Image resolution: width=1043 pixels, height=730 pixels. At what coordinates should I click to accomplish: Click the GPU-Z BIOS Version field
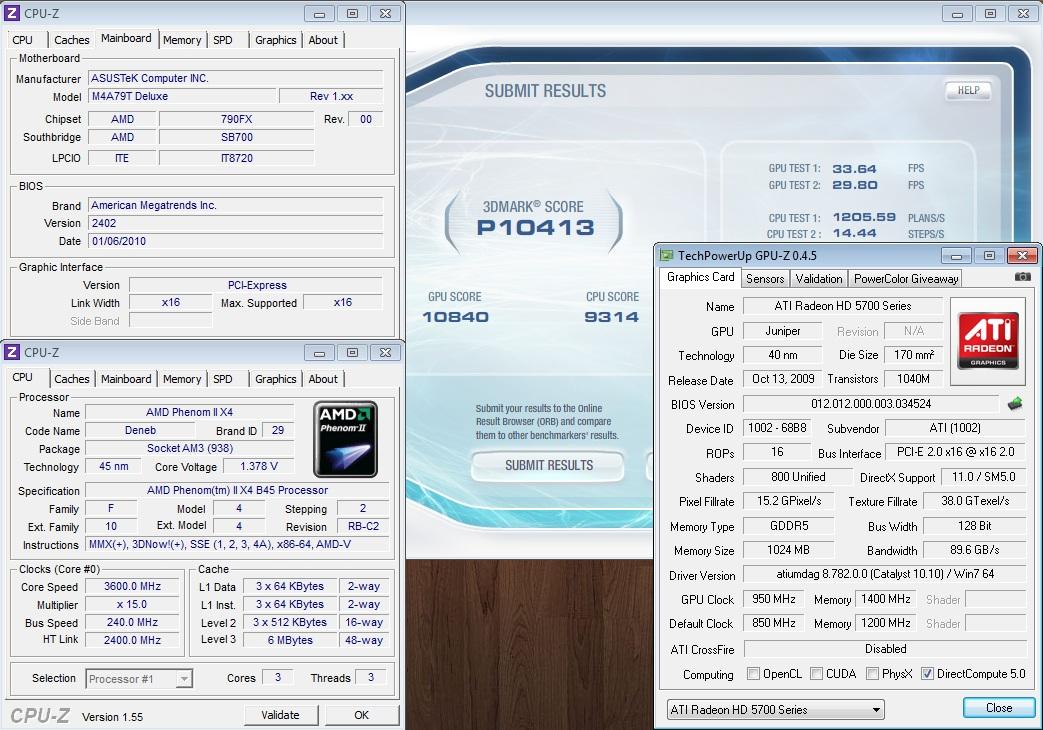[x=871, y=404]
